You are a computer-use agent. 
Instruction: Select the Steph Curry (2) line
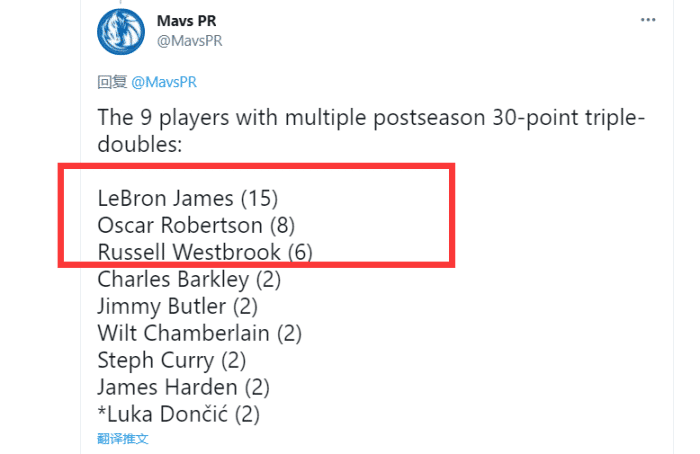click(171, 360)
